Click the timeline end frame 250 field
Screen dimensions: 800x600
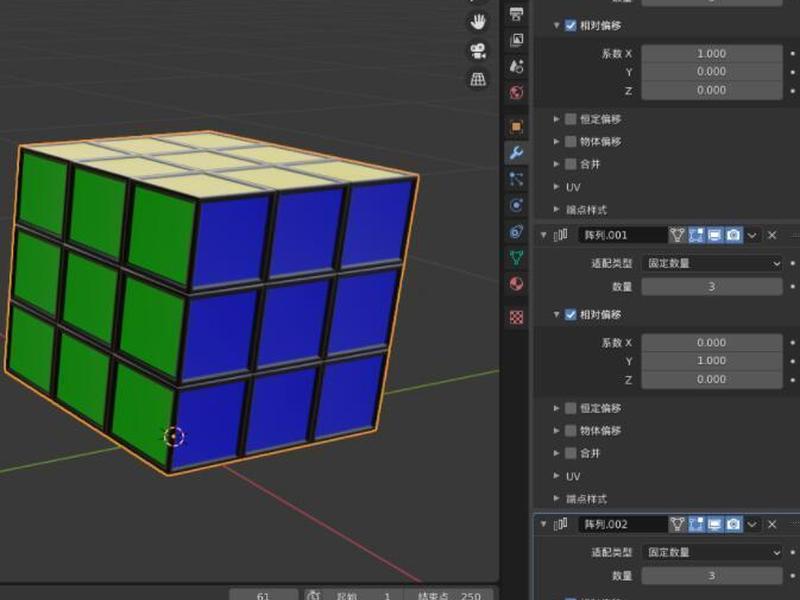(x=449, y=595)
